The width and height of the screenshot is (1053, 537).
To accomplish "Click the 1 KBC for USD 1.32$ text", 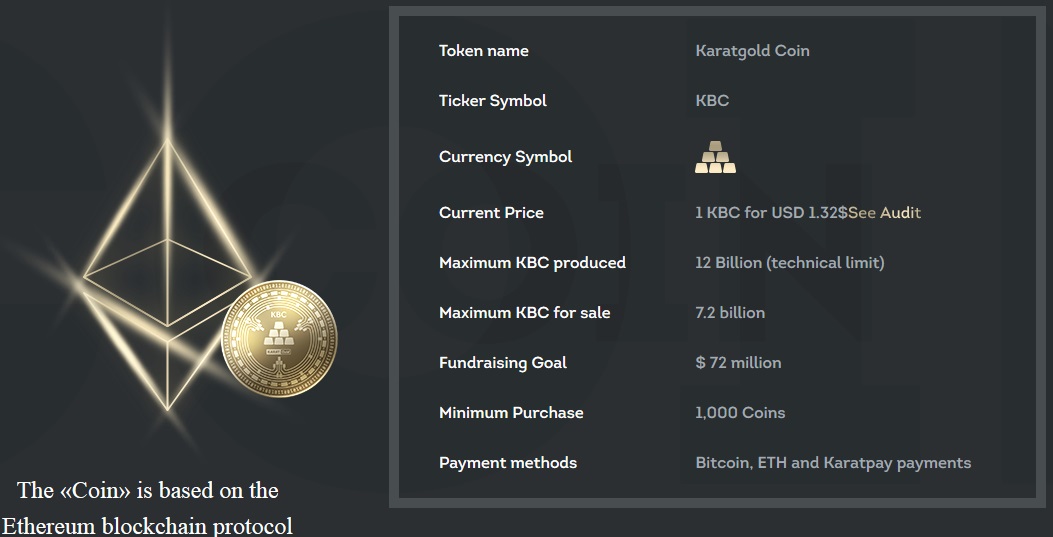I will [771, 213].
